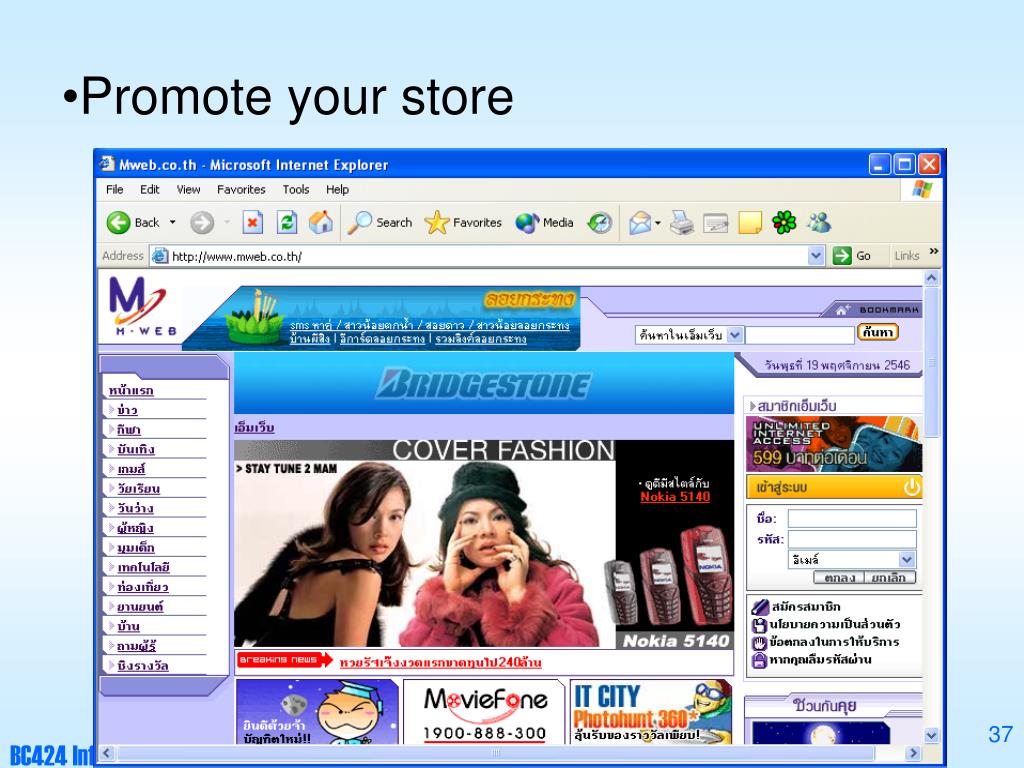Viewport: 1024px width, 768px height.
Task: Open the หน้าแรก sidebar link
Action: click(131, 391)
